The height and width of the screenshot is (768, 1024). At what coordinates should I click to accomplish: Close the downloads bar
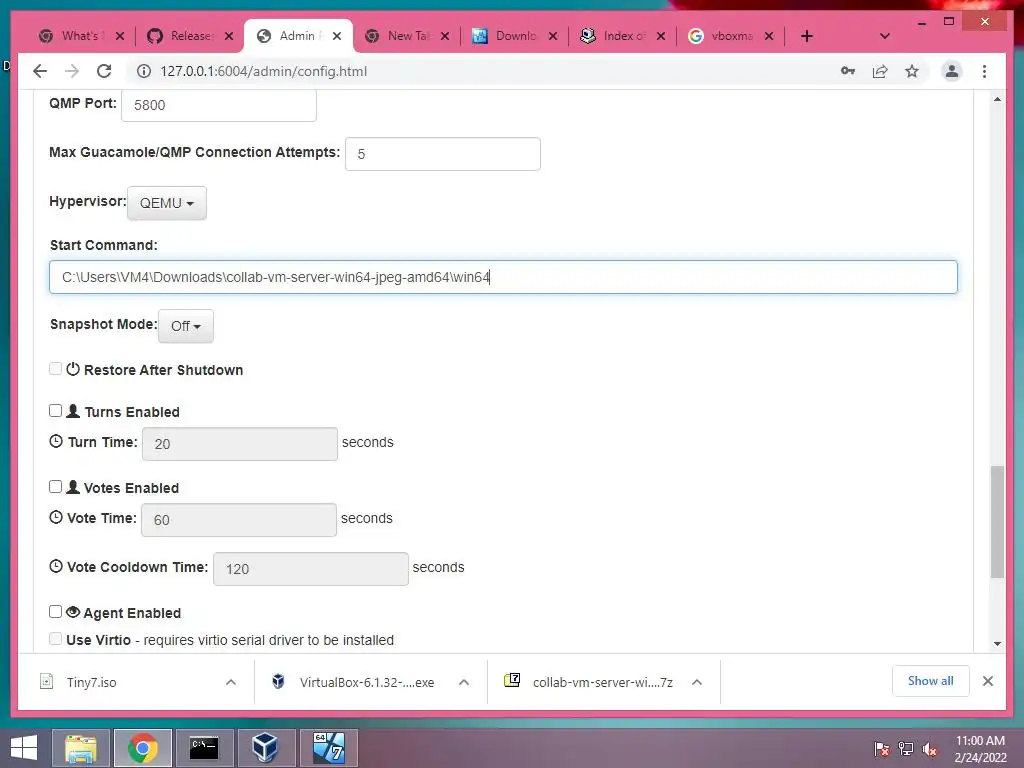coord(988,681)
